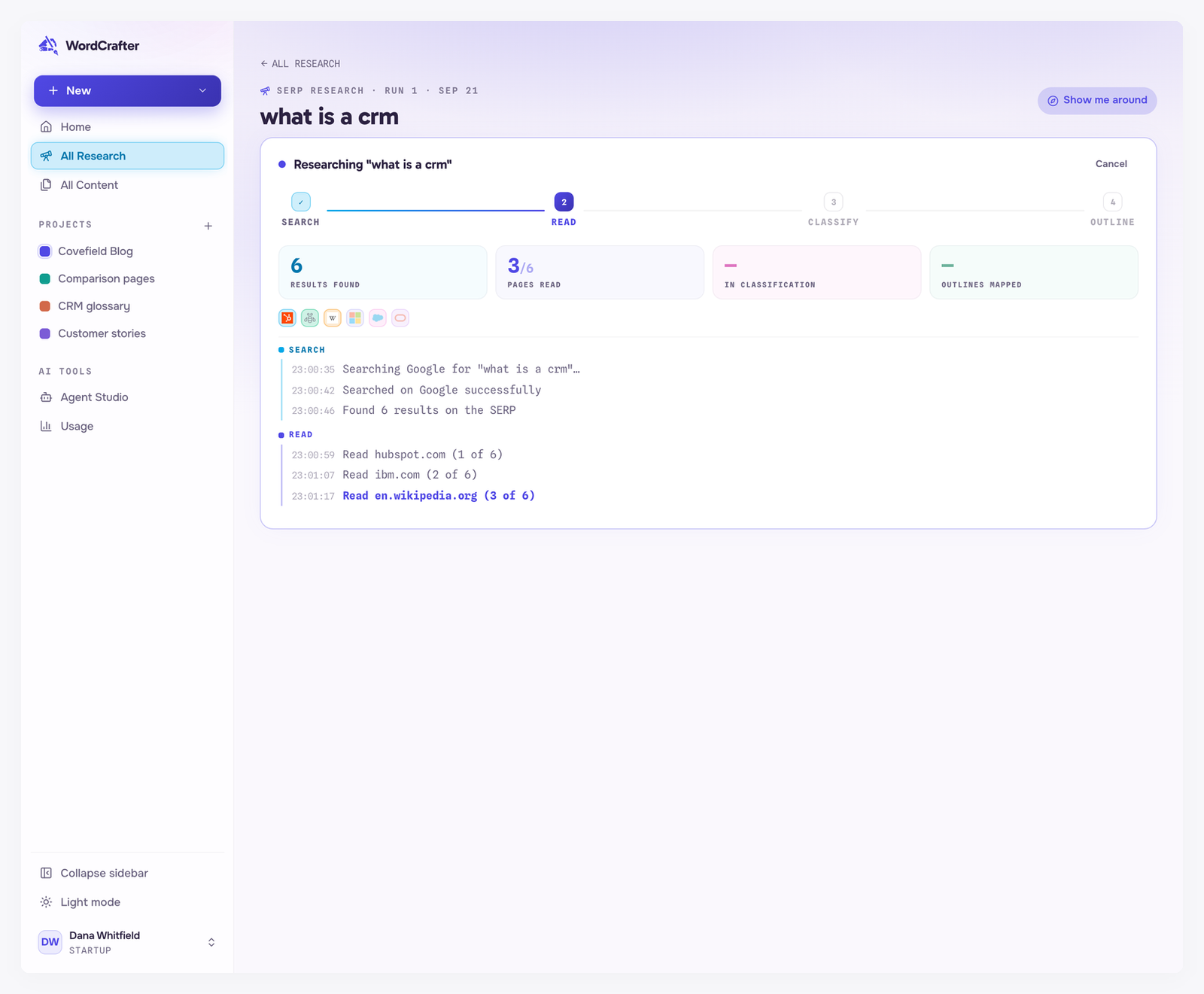The width and height of the screenshot is (1204, 994).
Task: Open the Usage page
Action: [127, 426]
